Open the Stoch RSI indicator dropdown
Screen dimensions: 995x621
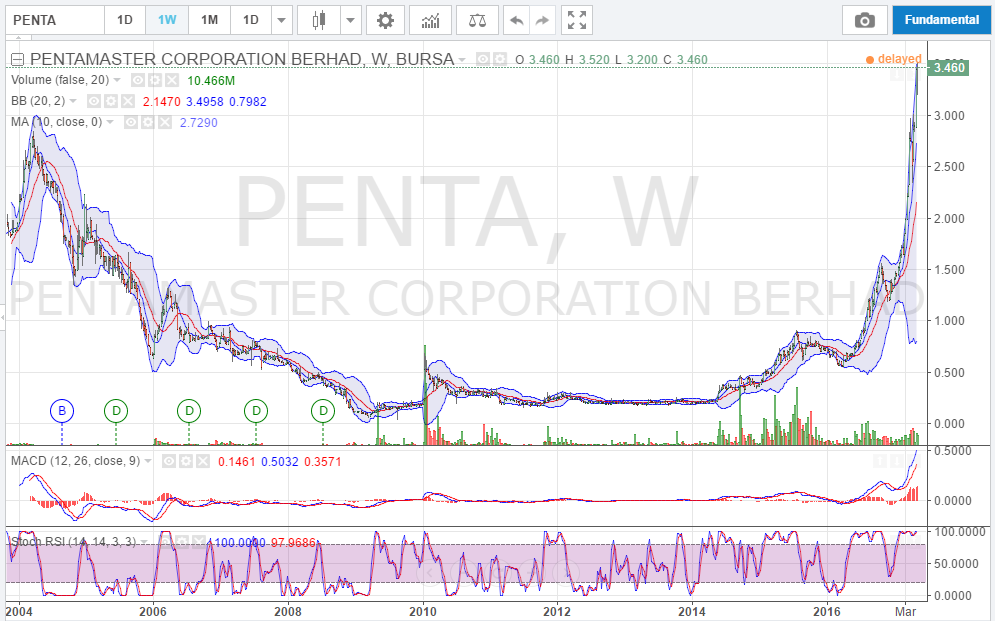click(144, 542)
